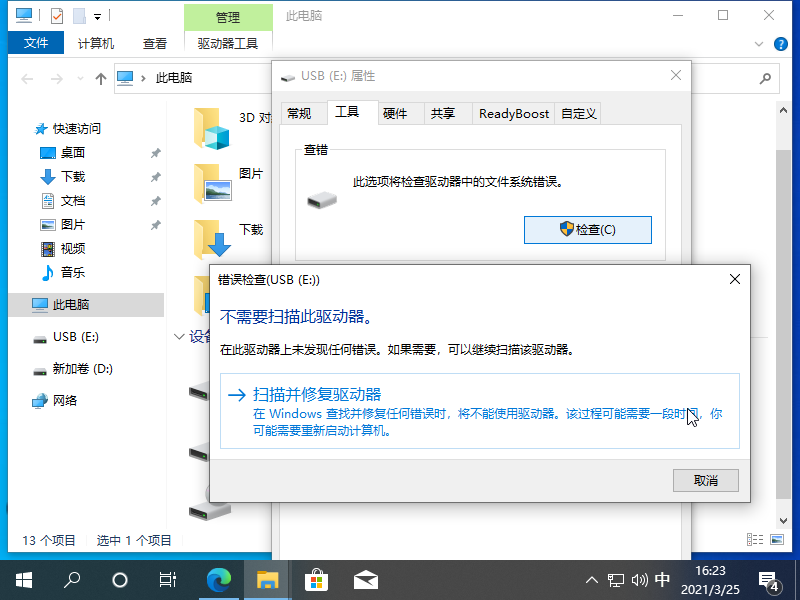
Task: Open Mail from the taskbar
Action: pos(365,580)
